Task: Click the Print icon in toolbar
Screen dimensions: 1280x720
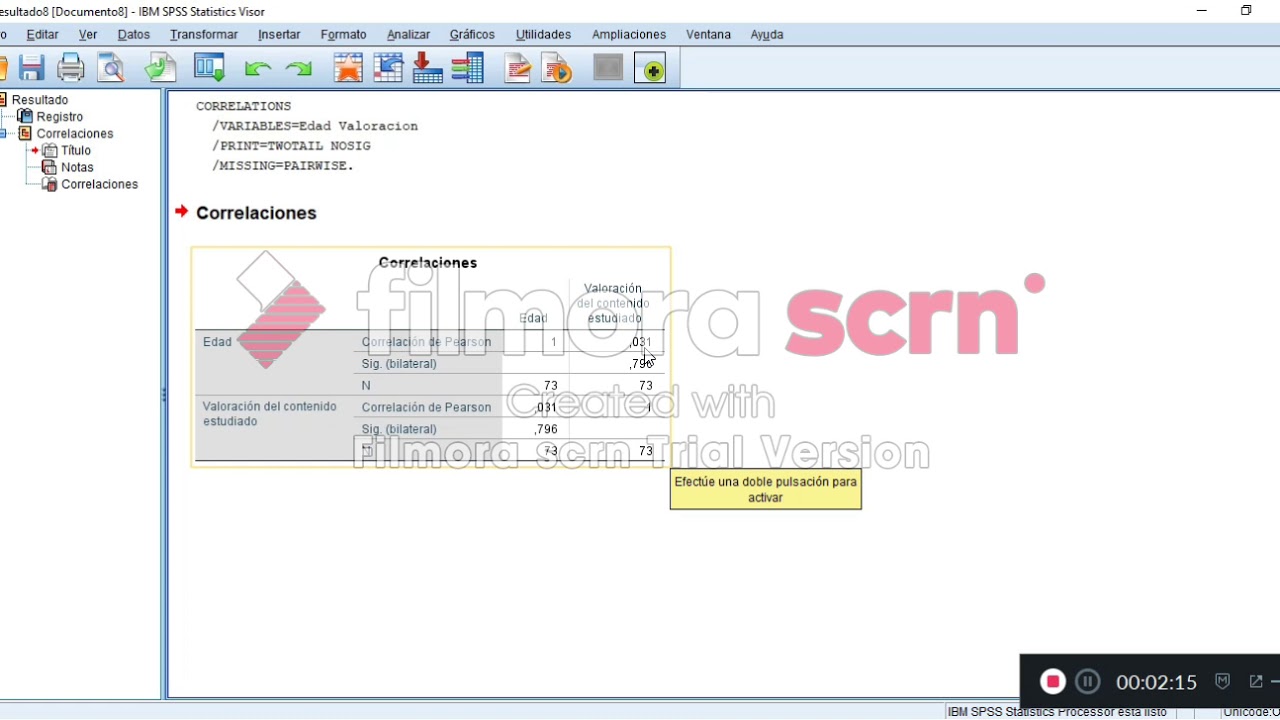Action: 70,68
